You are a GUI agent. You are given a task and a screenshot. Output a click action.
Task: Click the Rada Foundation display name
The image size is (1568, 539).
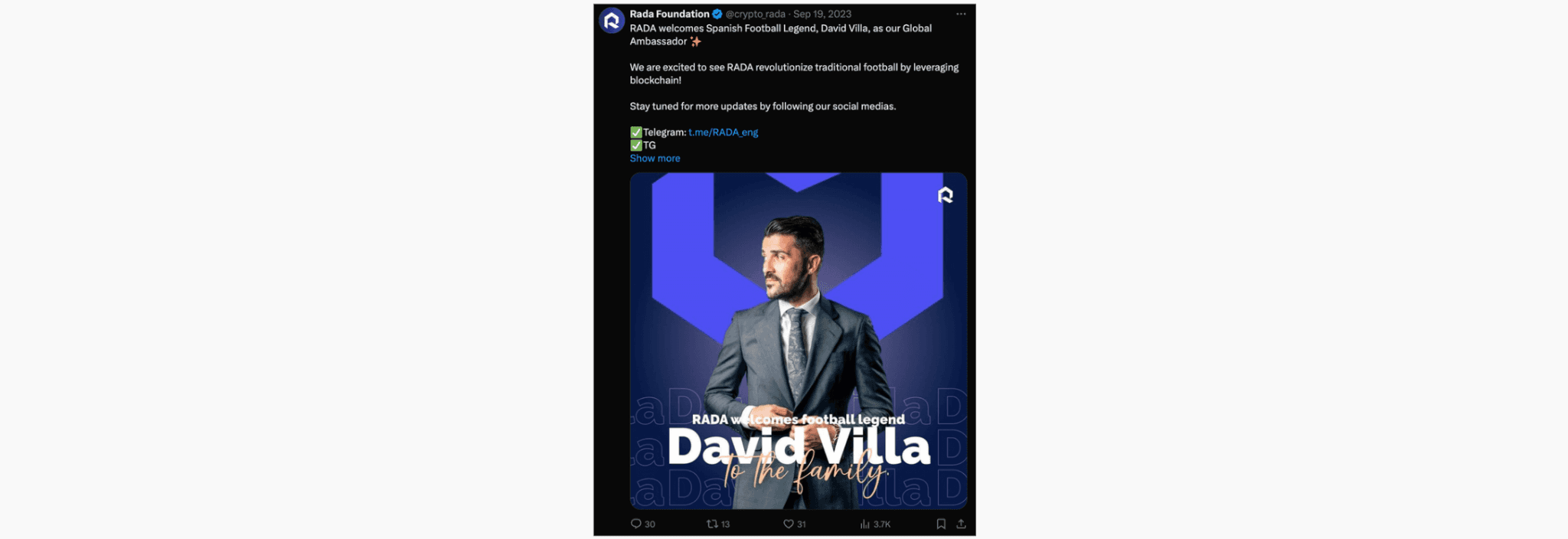pos(669,14)
